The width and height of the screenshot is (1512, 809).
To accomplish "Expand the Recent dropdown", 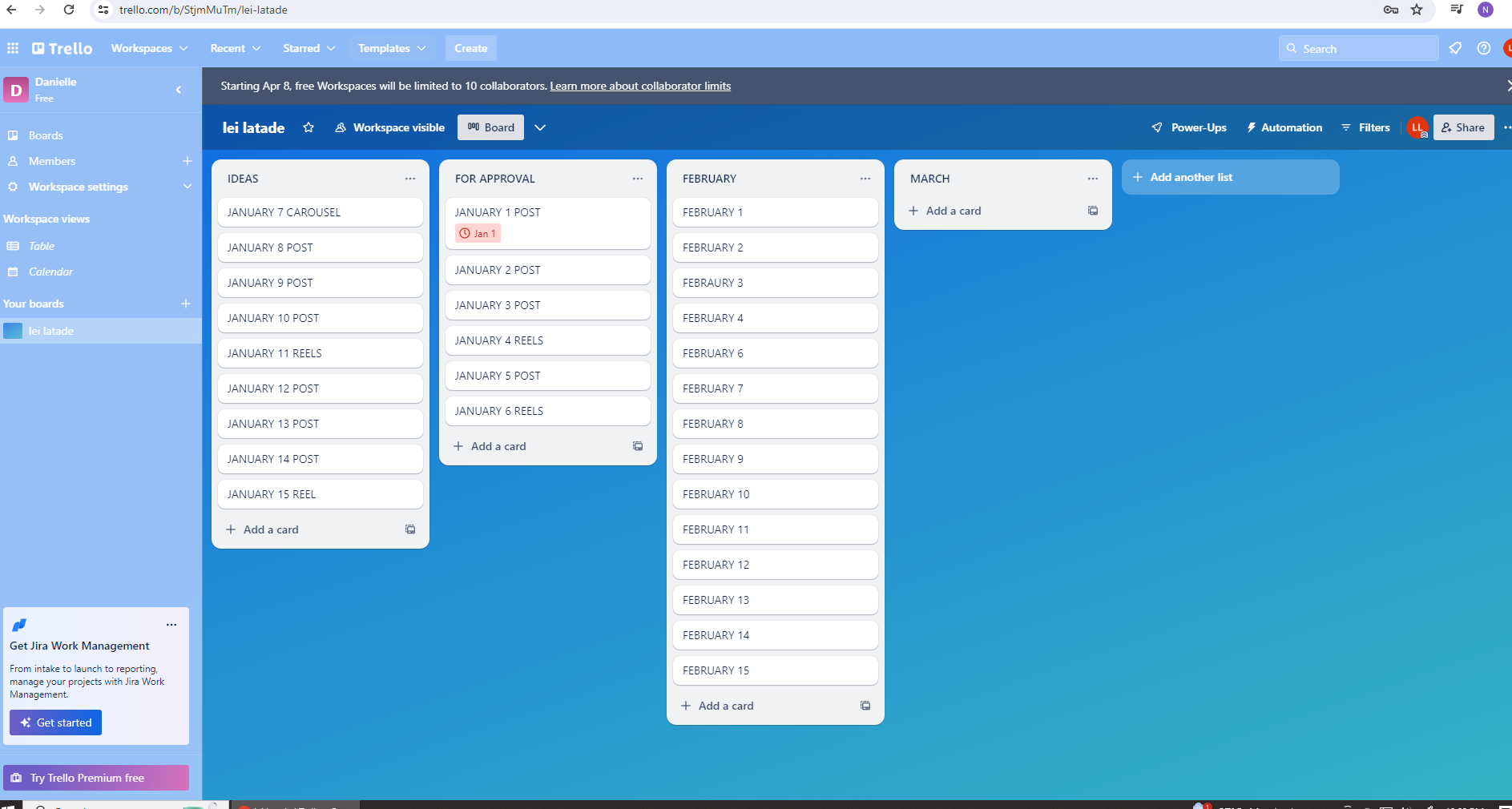I will pos(236,48).
